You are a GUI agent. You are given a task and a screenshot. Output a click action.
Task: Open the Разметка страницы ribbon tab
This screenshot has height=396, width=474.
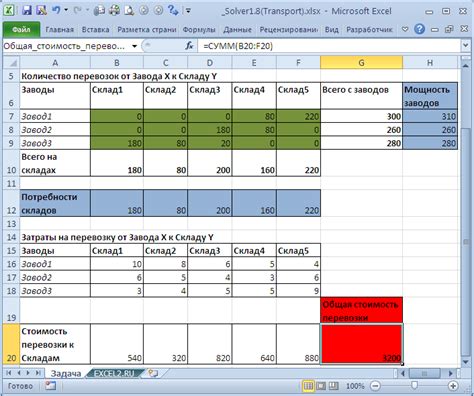coord(147,30)
